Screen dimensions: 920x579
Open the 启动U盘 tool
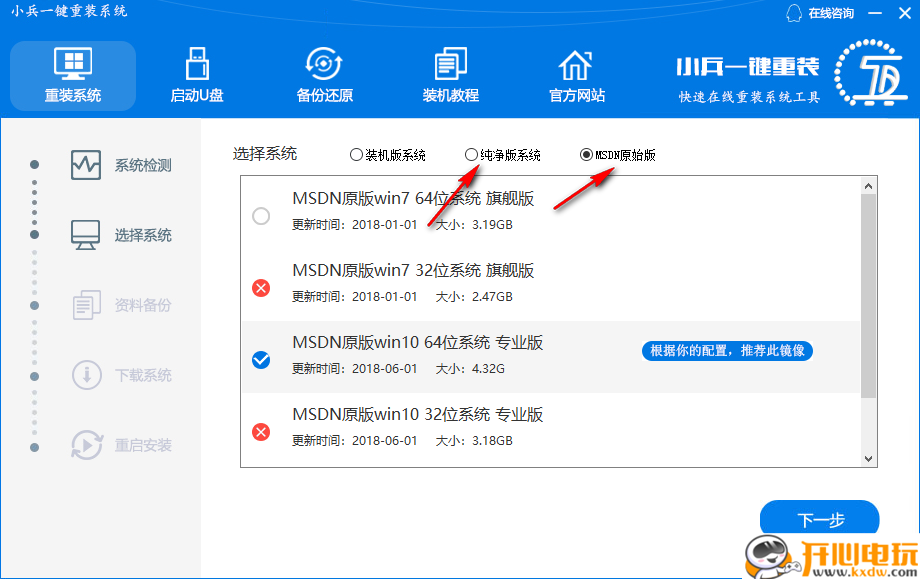pos(196,75)
